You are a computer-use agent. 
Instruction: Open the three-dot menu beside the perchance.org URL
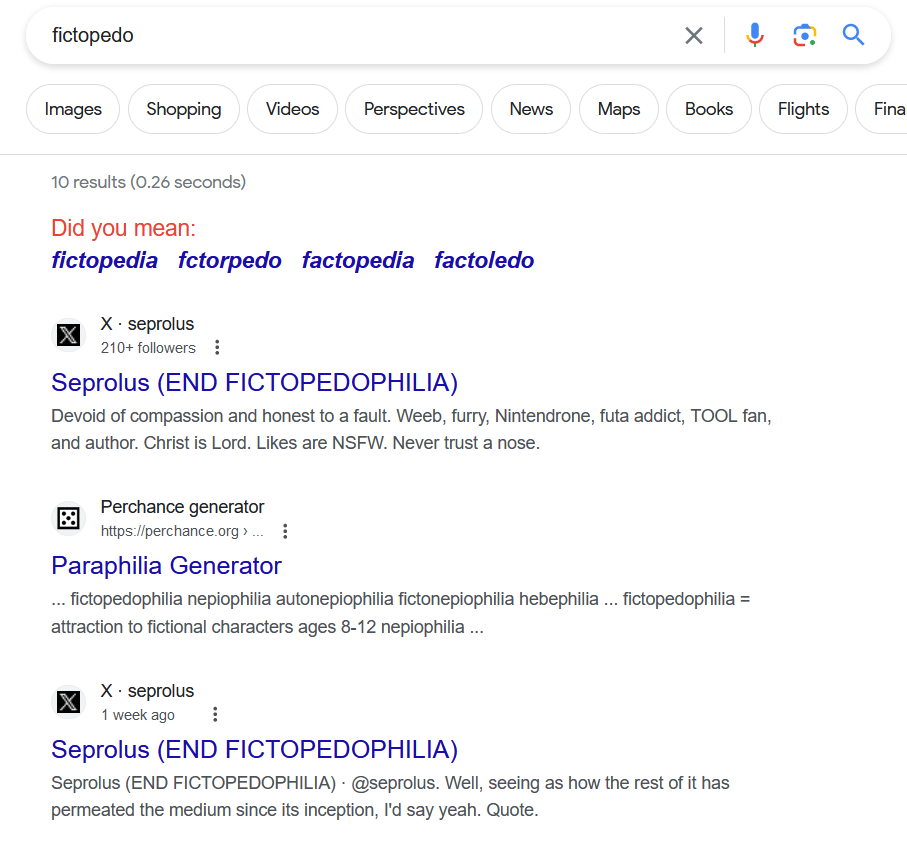tap(285, 531)
